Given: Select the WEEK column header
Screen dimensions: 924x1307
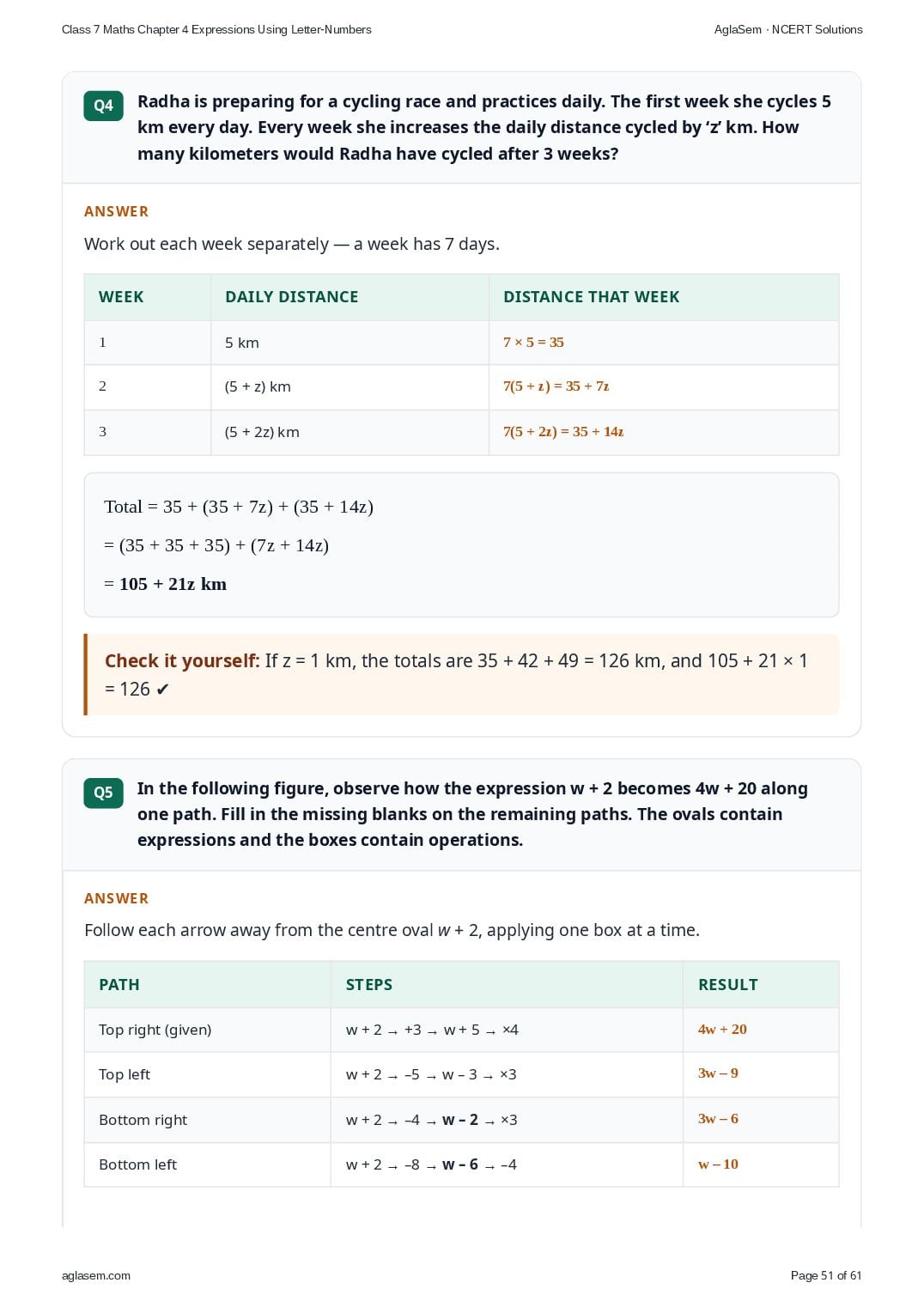Looking at the screenshot, I should pos(121,297).
